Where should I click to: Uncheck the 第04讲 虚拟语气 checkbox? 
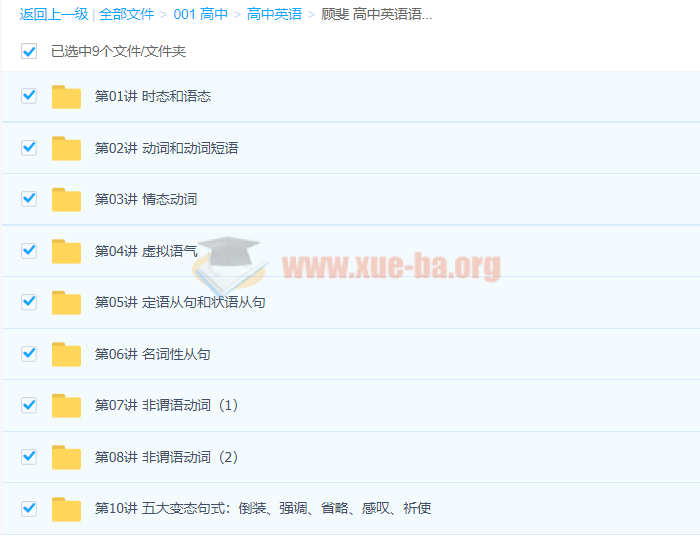point(29,250)
